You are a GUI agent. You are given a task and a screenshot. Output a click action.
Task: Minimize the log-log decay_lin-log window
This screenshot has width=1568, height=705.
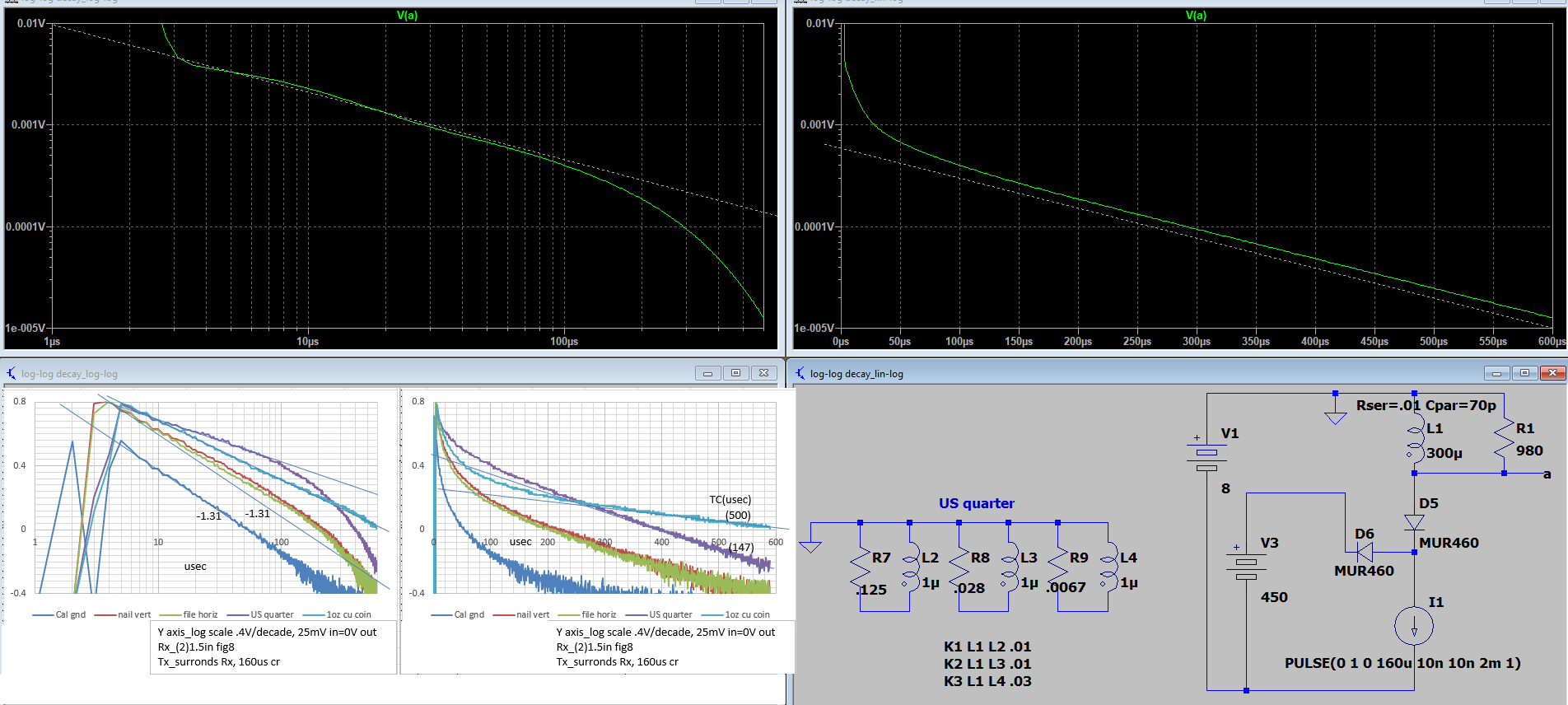[1496, 373]
